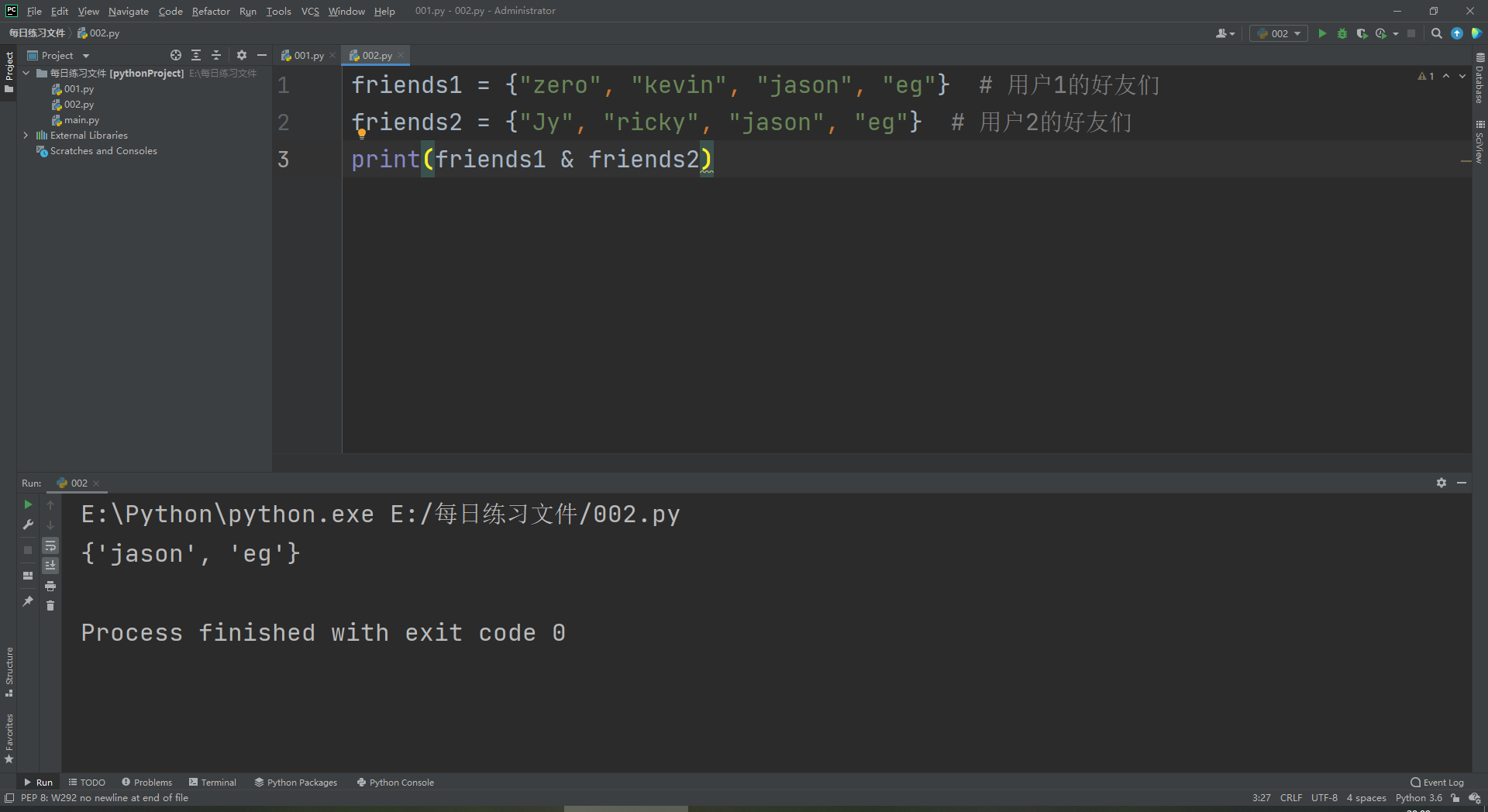Open the Refactor menu
The width and height of the screenshot is (1488, 812).
pos(211,11)
